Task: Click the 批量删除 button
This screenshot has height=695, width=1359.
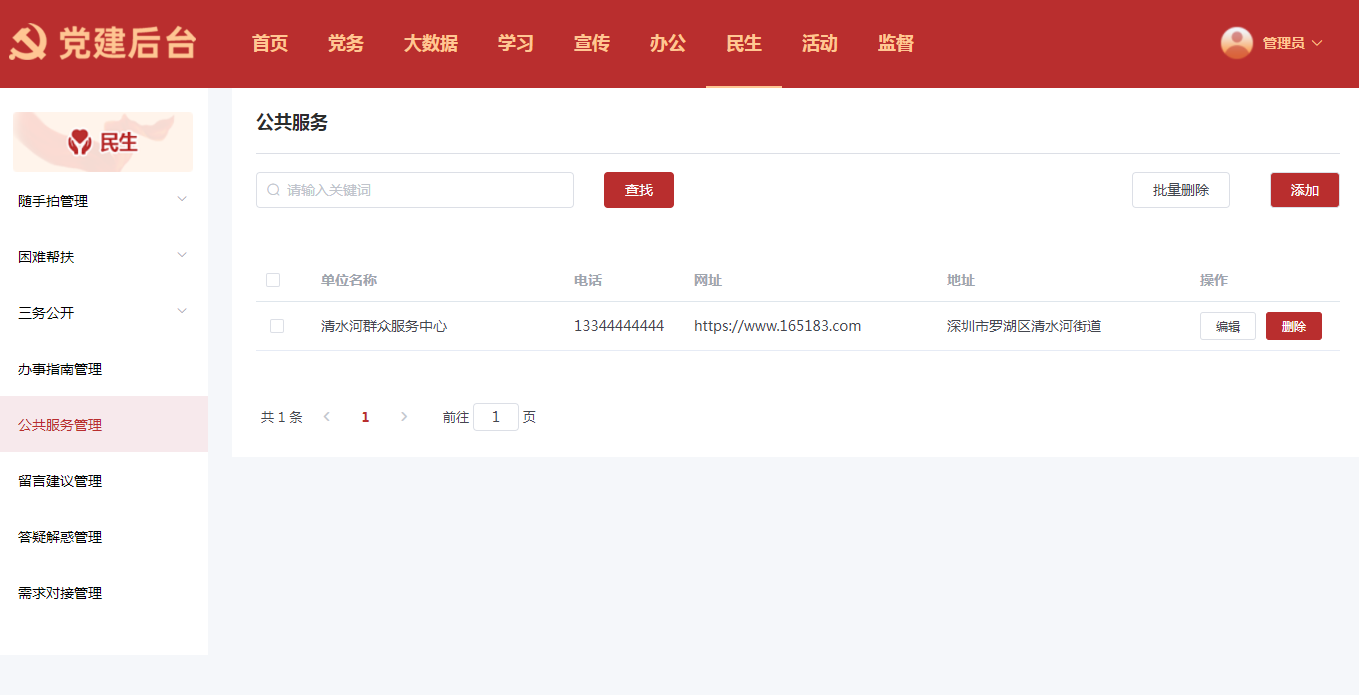Action: (1180, 190)
